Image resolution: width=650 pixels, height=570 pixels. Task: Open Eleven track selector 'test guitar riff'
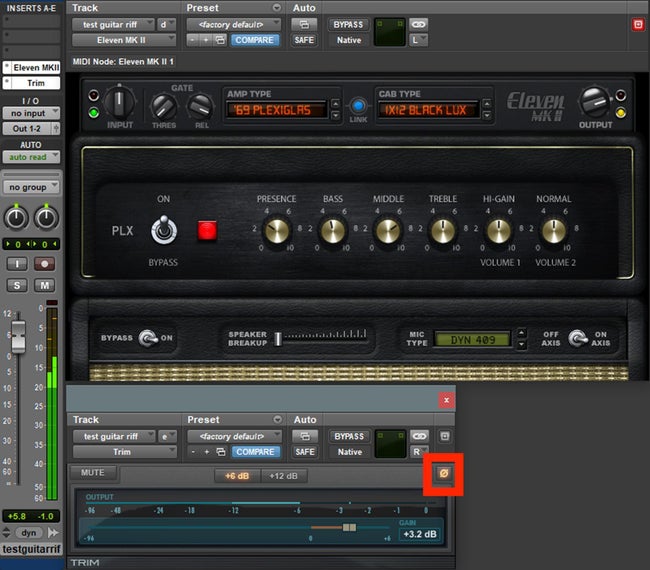coord(113,24)
